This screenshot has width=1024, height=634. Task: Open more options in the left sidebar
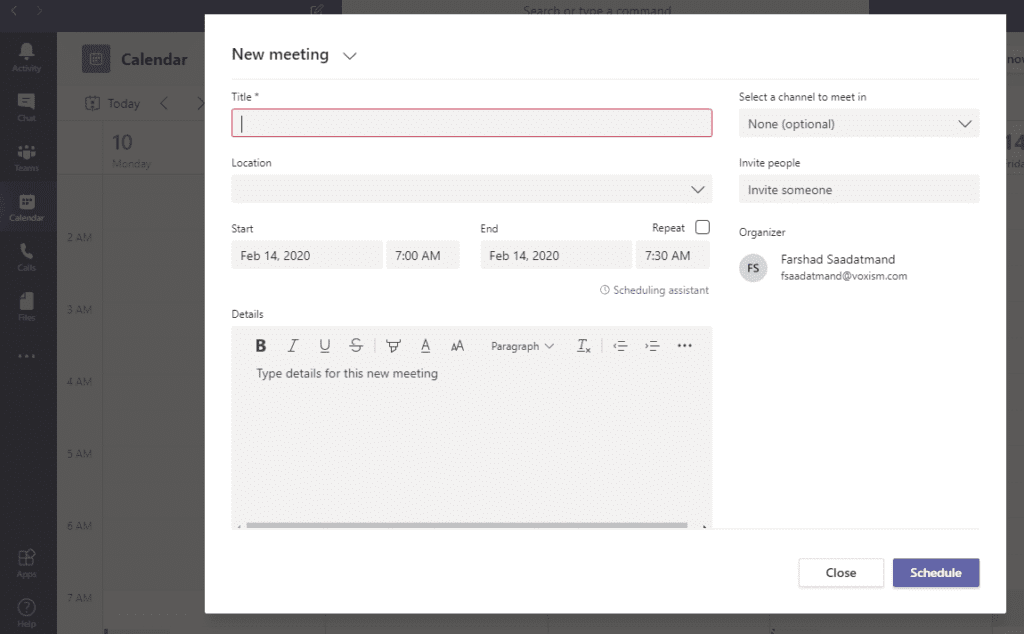(x=27, y=355)
